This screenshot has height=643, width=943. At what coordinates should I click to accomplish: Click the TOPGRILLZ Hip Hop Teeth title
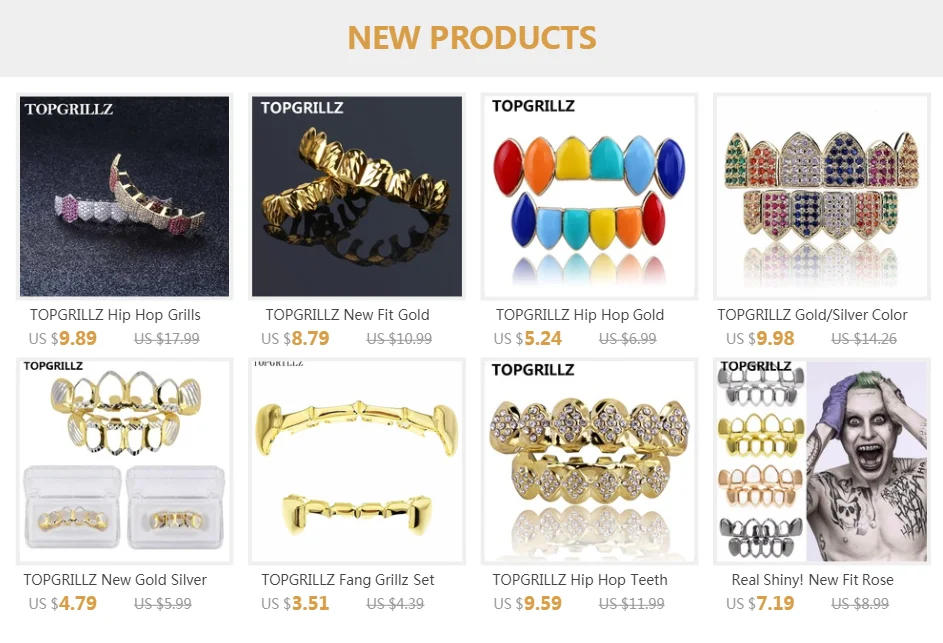(580, 580)
